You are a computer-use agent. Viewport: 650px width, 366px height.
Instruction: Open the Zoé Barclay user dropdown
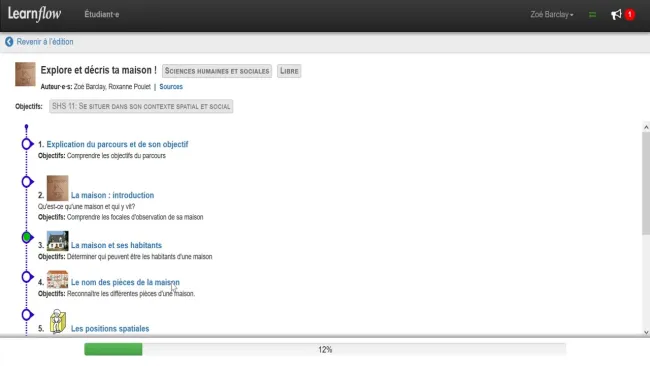point(552,15)
